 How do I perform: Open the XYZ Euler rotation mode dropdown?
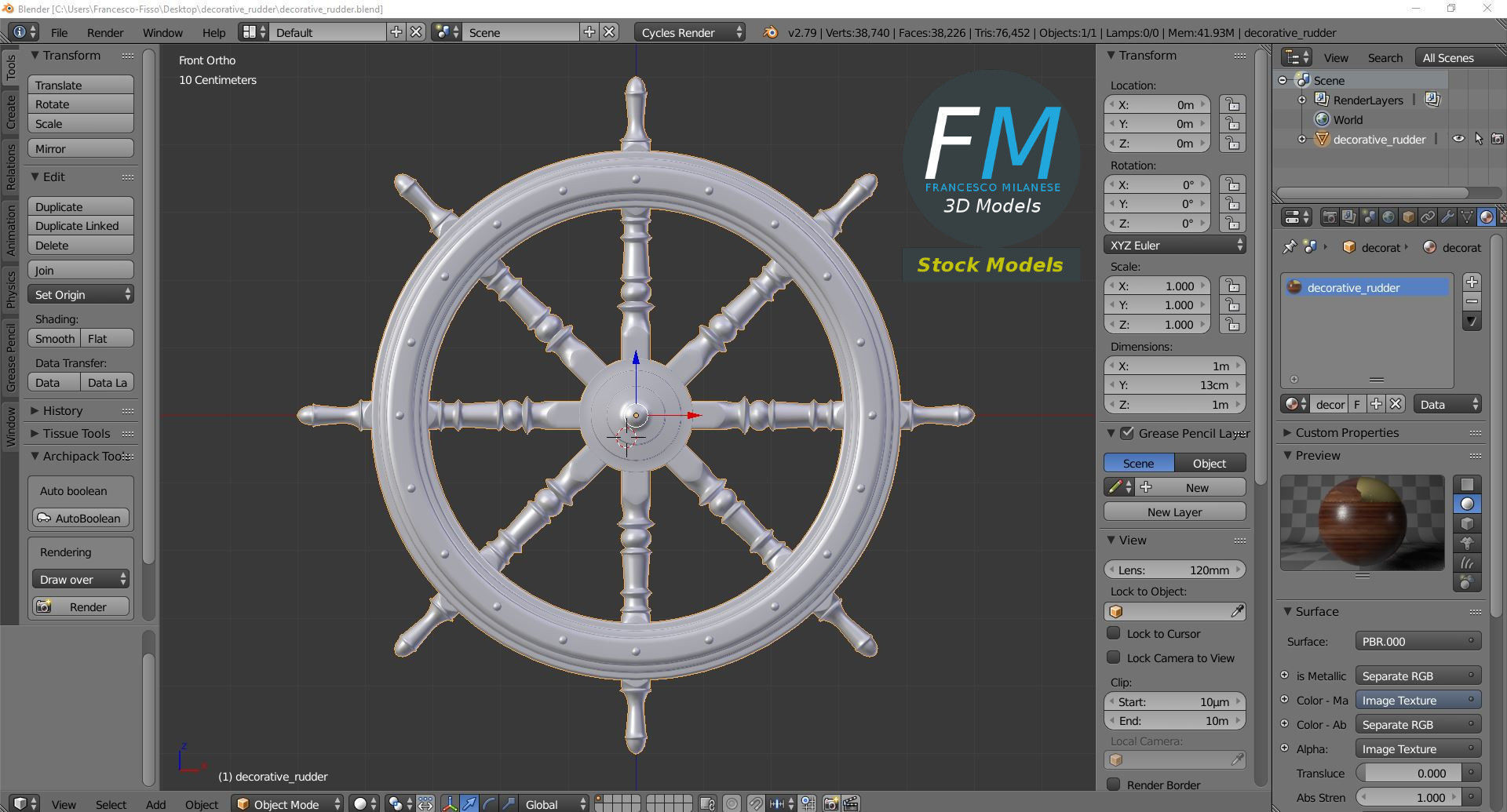pyautogui.click(x=1175, y=245)
